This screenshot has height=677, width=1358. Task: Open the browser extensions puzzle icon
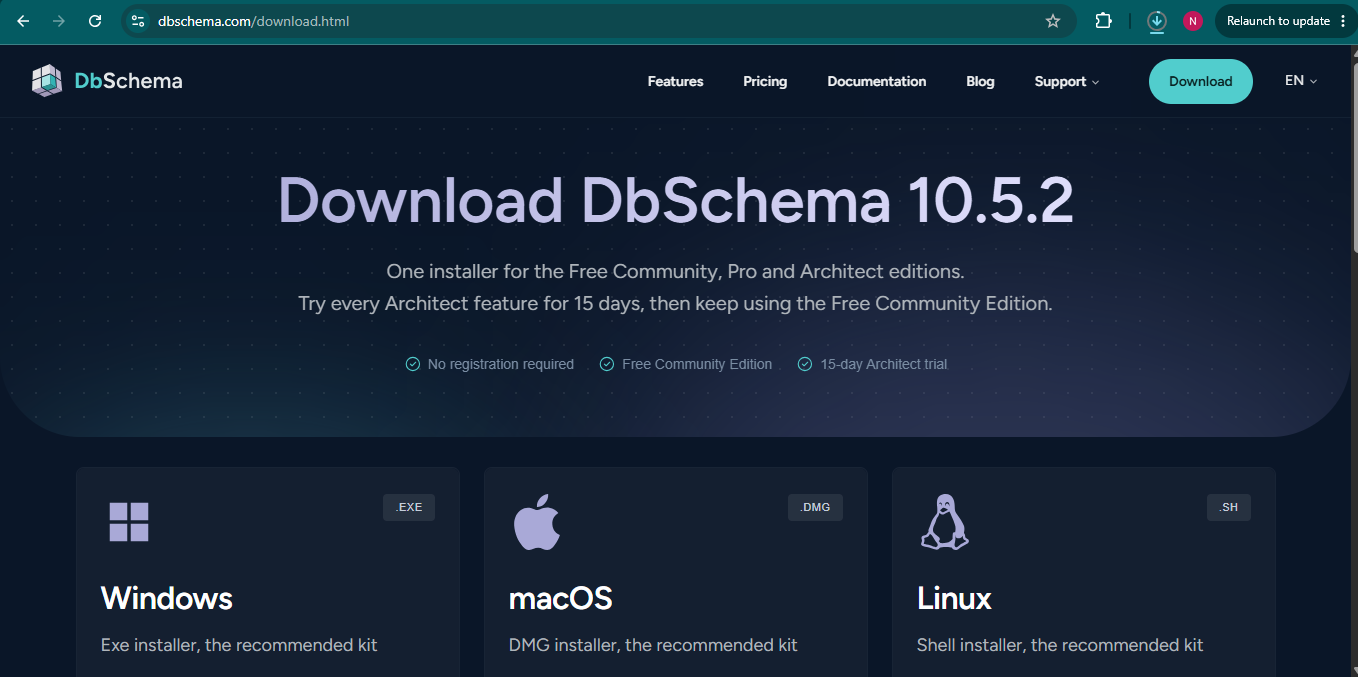[x=1104, y=21]
